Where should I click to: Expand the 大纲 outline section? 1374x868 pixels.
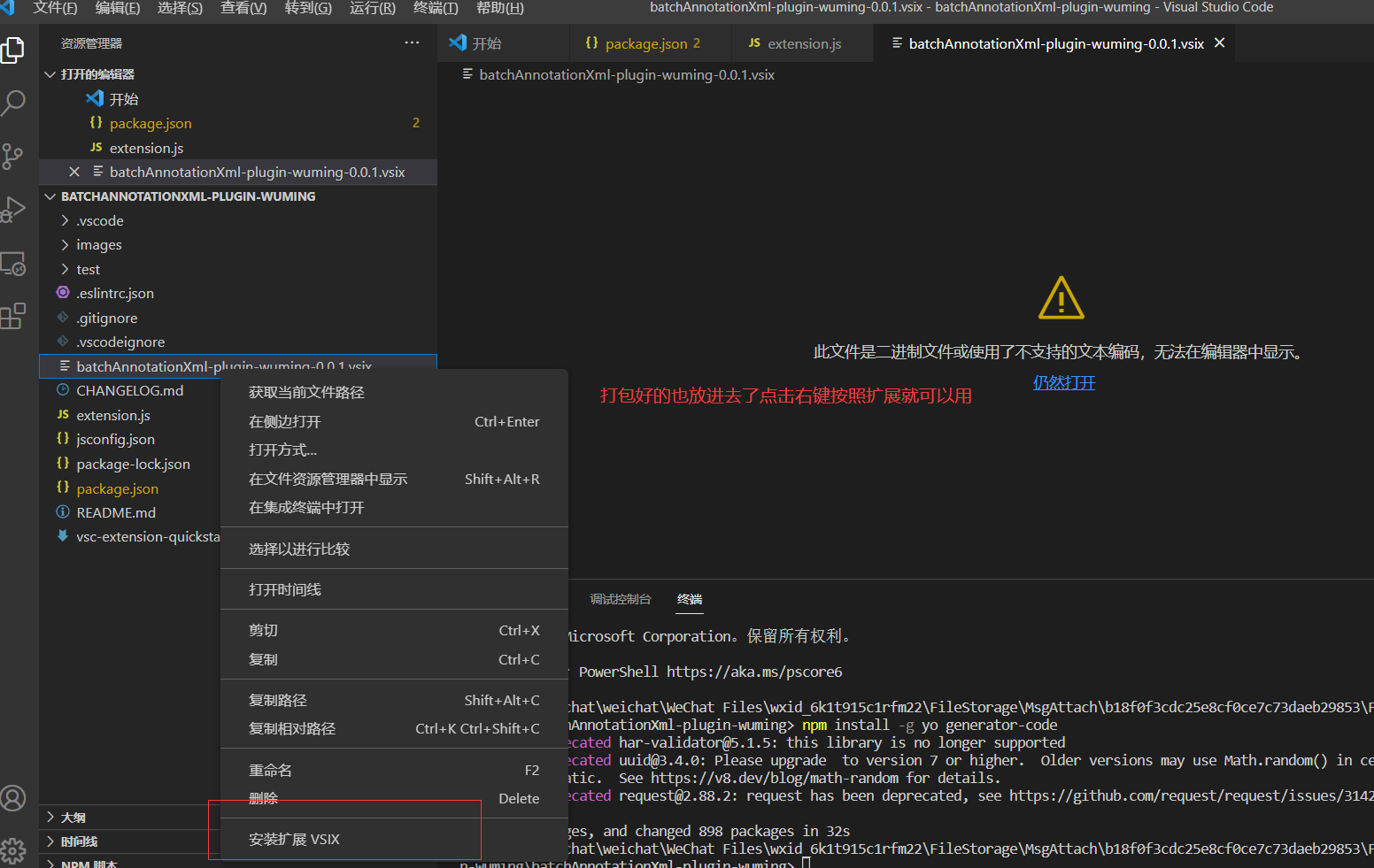50,817
